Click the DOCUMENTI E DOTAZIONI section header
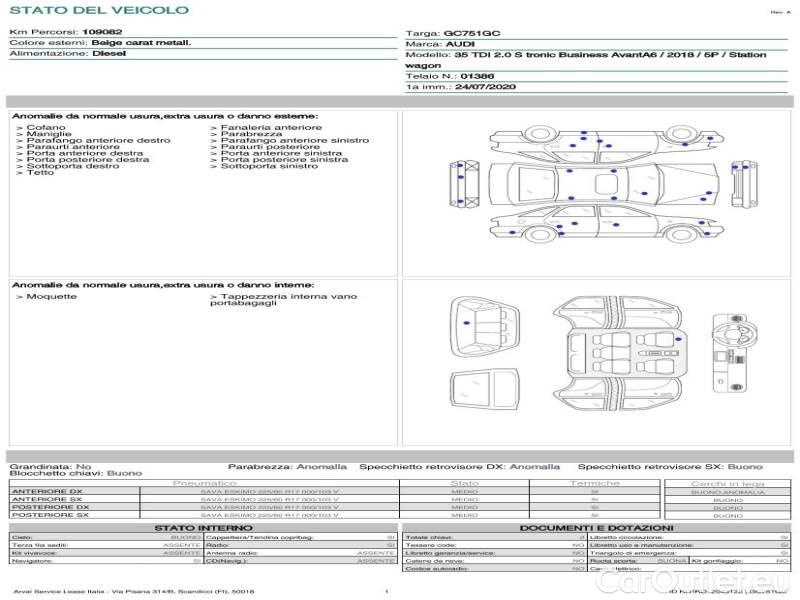The width and height of the screenshot is (800, 600). (596, 527)
